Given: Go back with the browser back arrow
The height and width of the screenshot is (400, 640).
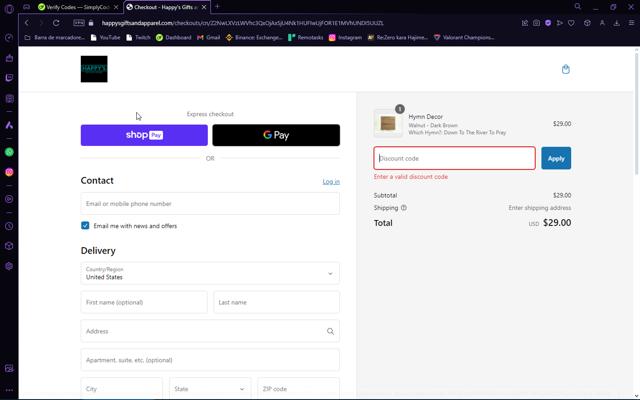Looking at the screenshot, I should point(27,23).
